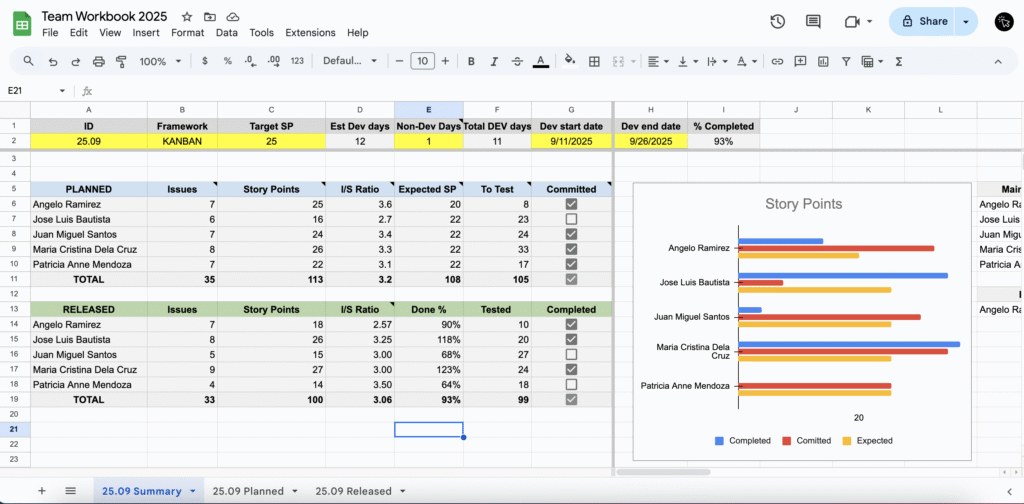The image size is (1024, 504).
Task: Open the zoom 100% dropdown
Action: point(160,61)
